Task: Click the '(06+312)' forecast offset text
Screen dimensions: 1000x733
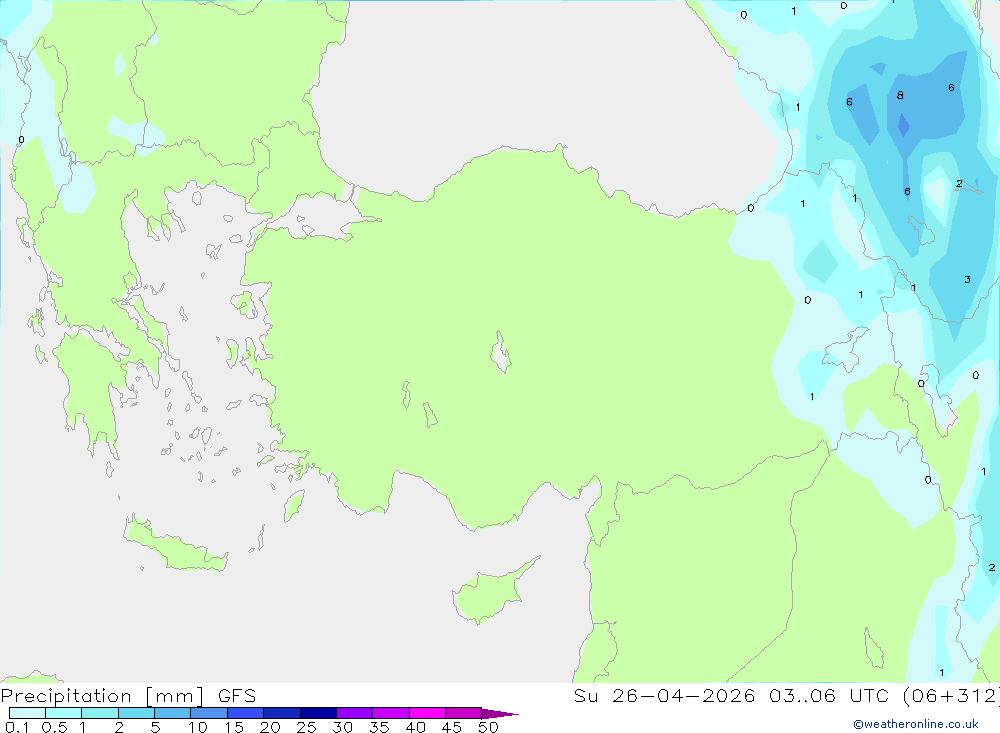Action: coord(952,695)
